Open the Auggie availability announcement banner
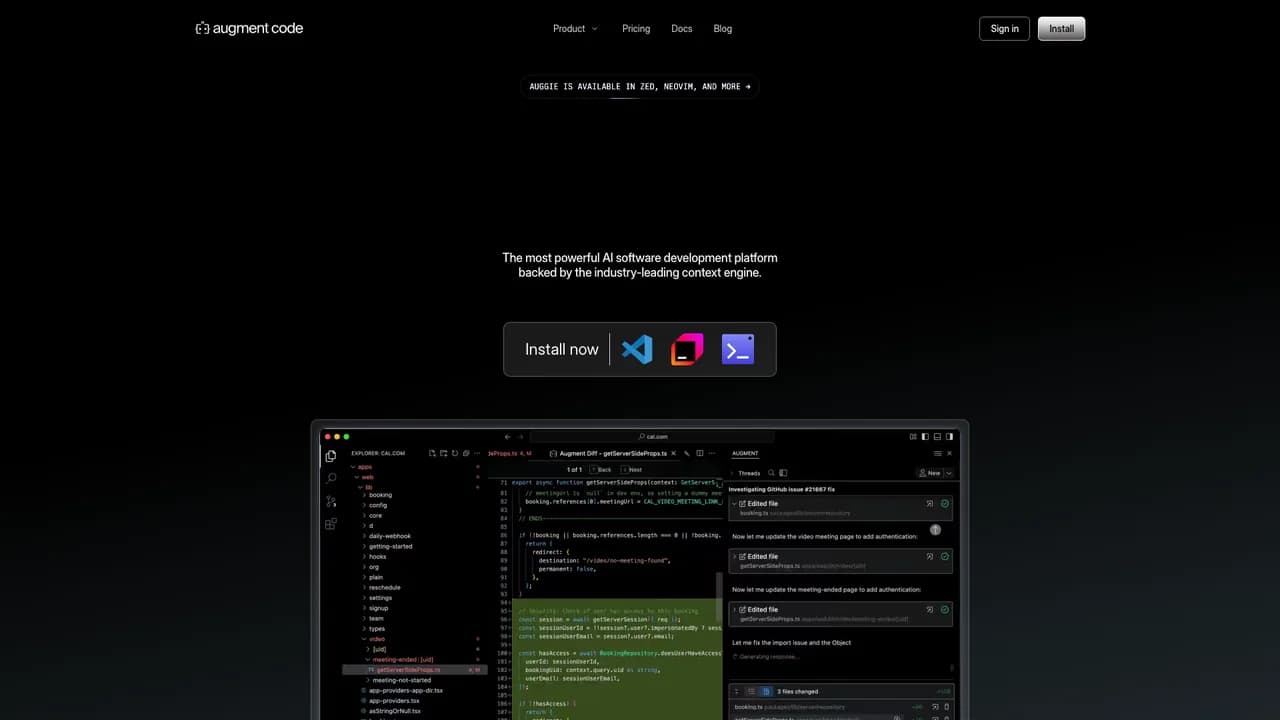Image resolution: width=1280 pixels, height=720 pixels. [640, 86]
